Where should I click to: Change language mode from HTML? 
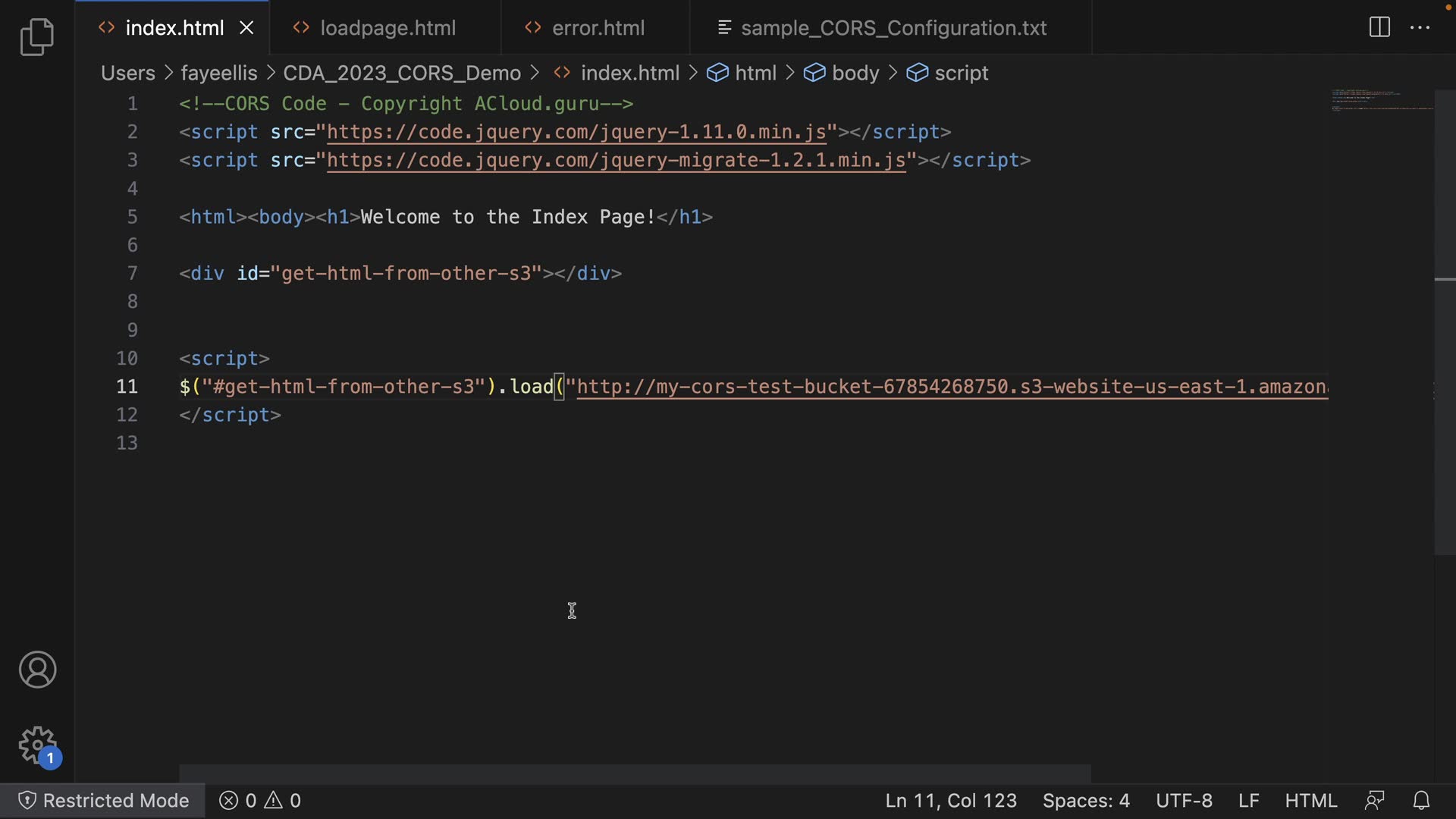pyautogui.click(x=1310, y=801)
